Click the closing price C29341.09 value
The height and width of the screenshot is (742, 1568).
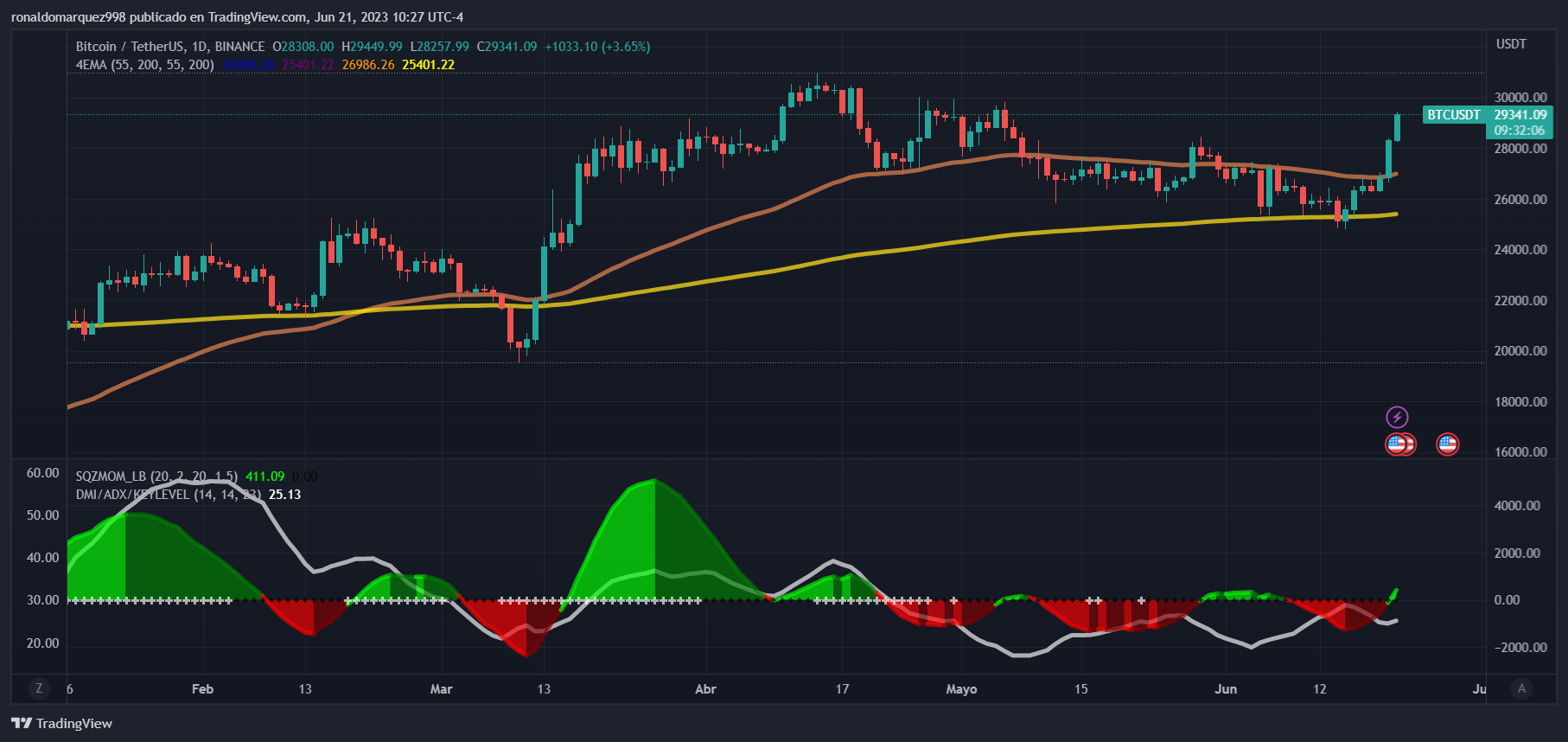coord(507,47)
